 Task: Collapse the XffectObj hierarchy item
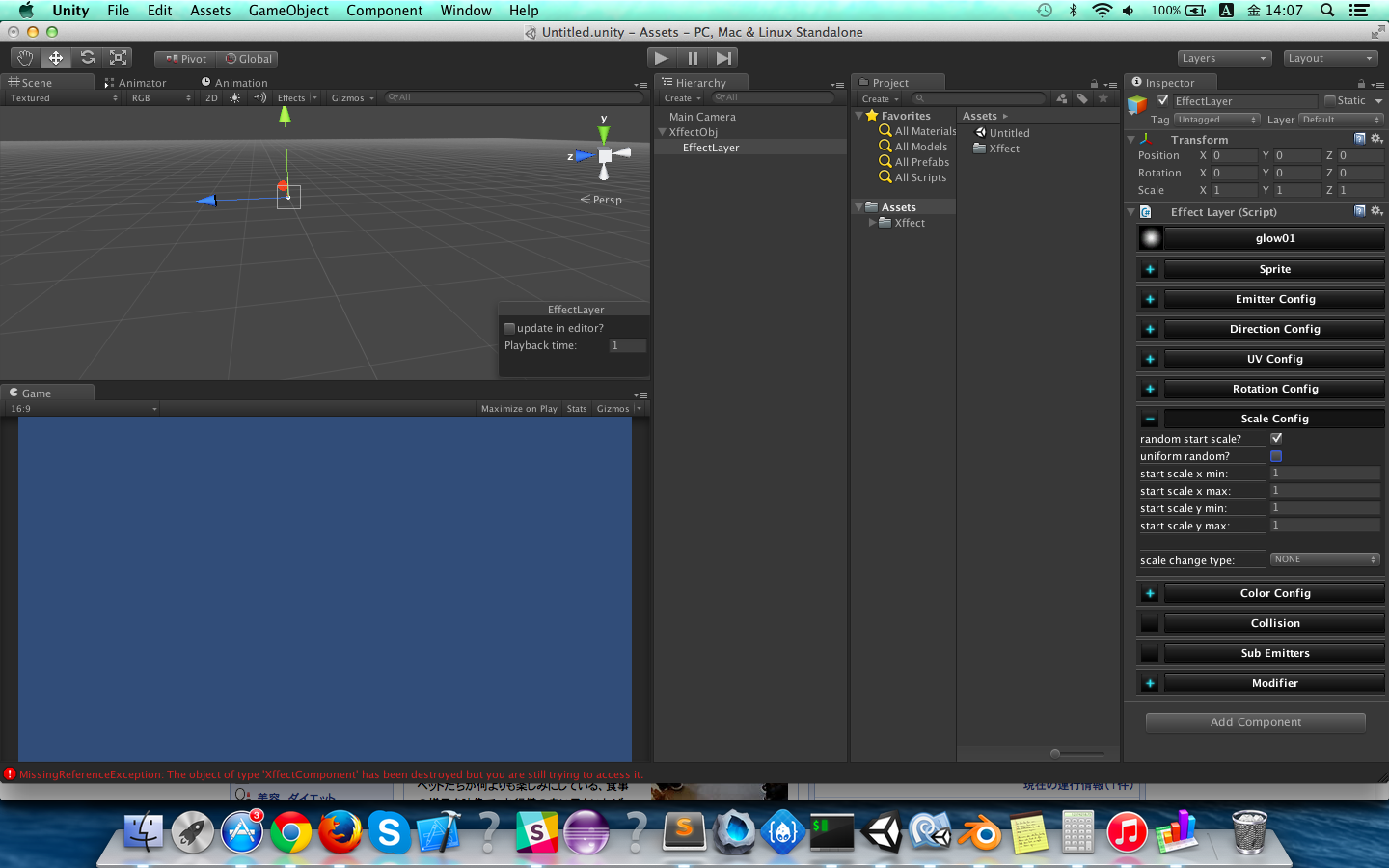click(662, 132)
